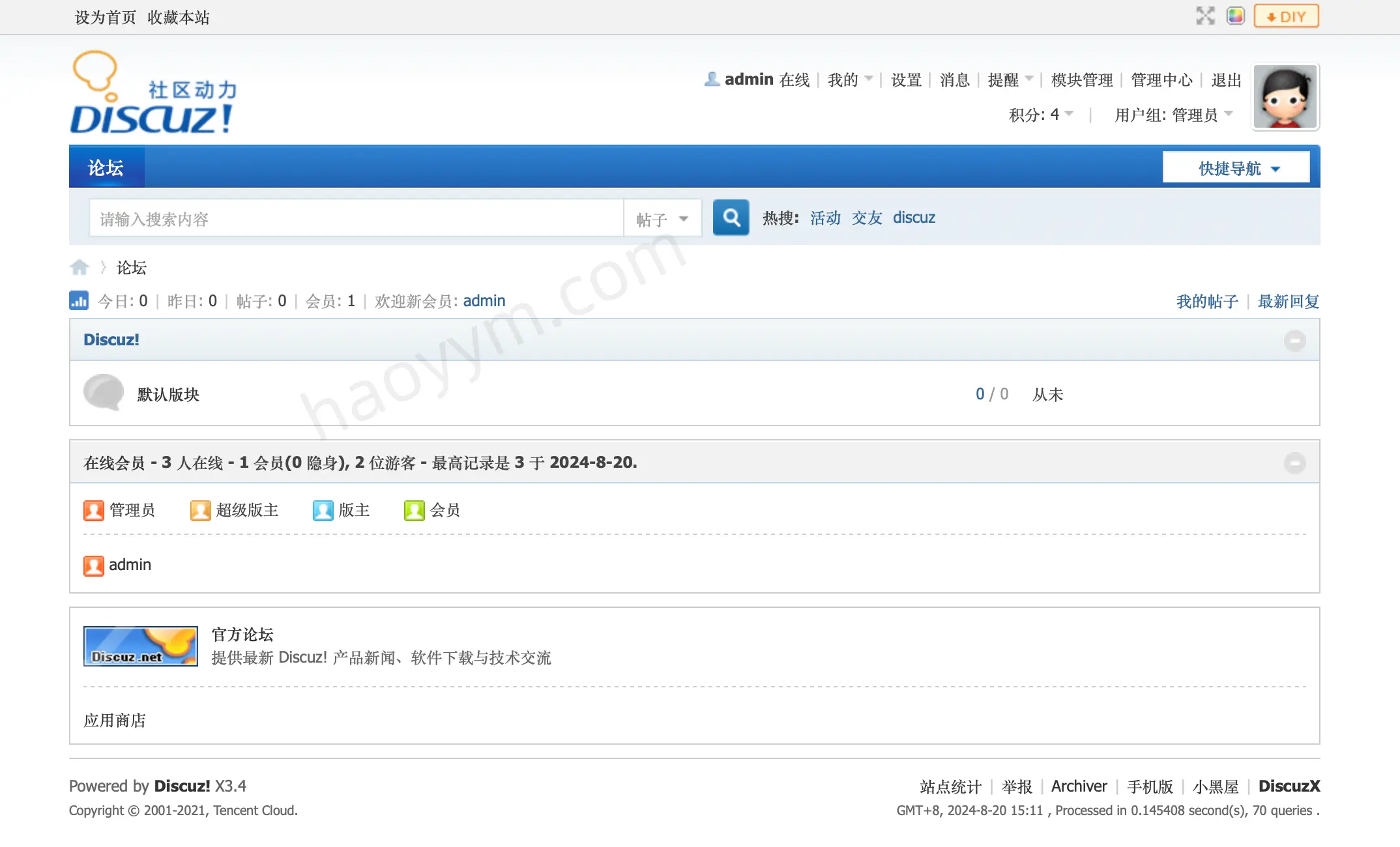Click the fullscreen toggle icon top right
Image resolution: width=1400 pixels, height=847 pixels.
(x=1205, y=16)
